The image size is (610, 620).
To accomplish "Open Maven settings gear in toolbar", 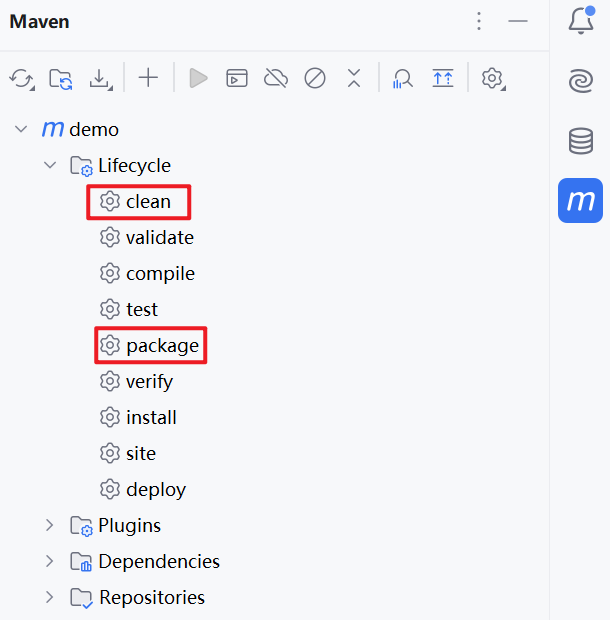I will click(493, 79).
